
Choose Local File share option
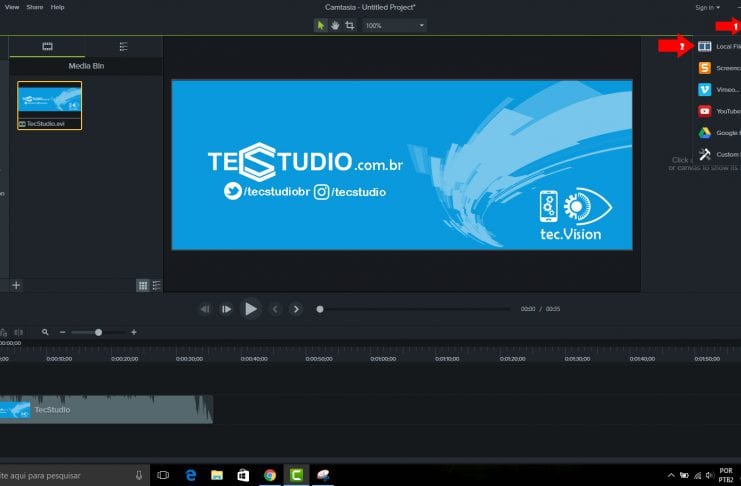(718, 46)
